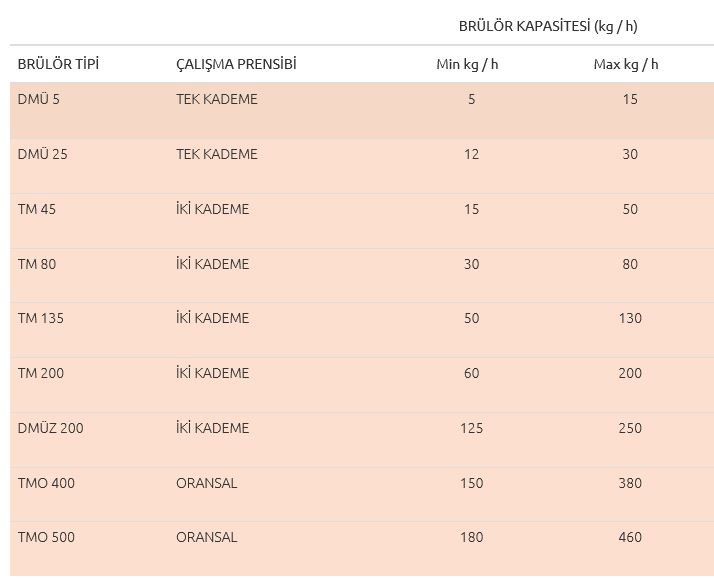Select the TM 45 row label
The width and height of the screenshot is (714, 582).
pos(38,209)
